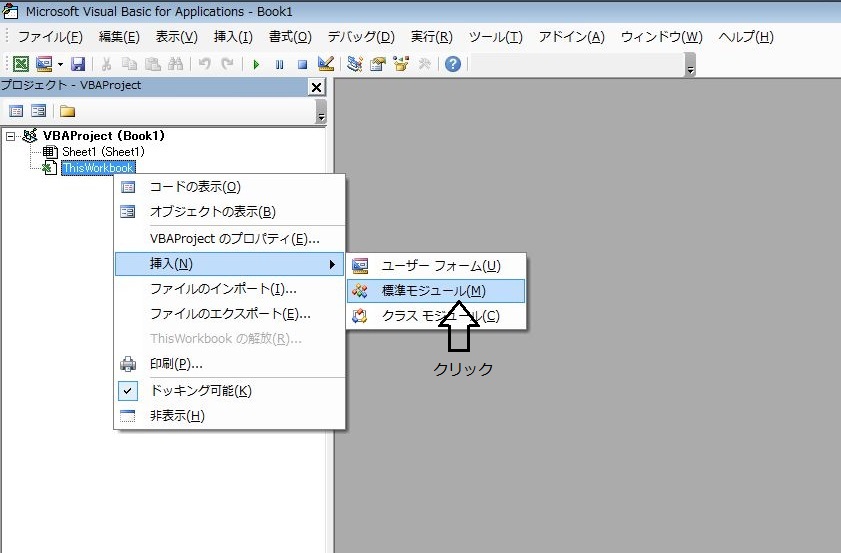This screenshot has width=841, height=553.
Task: Open the 表示(V) menu
Action: 176,36
